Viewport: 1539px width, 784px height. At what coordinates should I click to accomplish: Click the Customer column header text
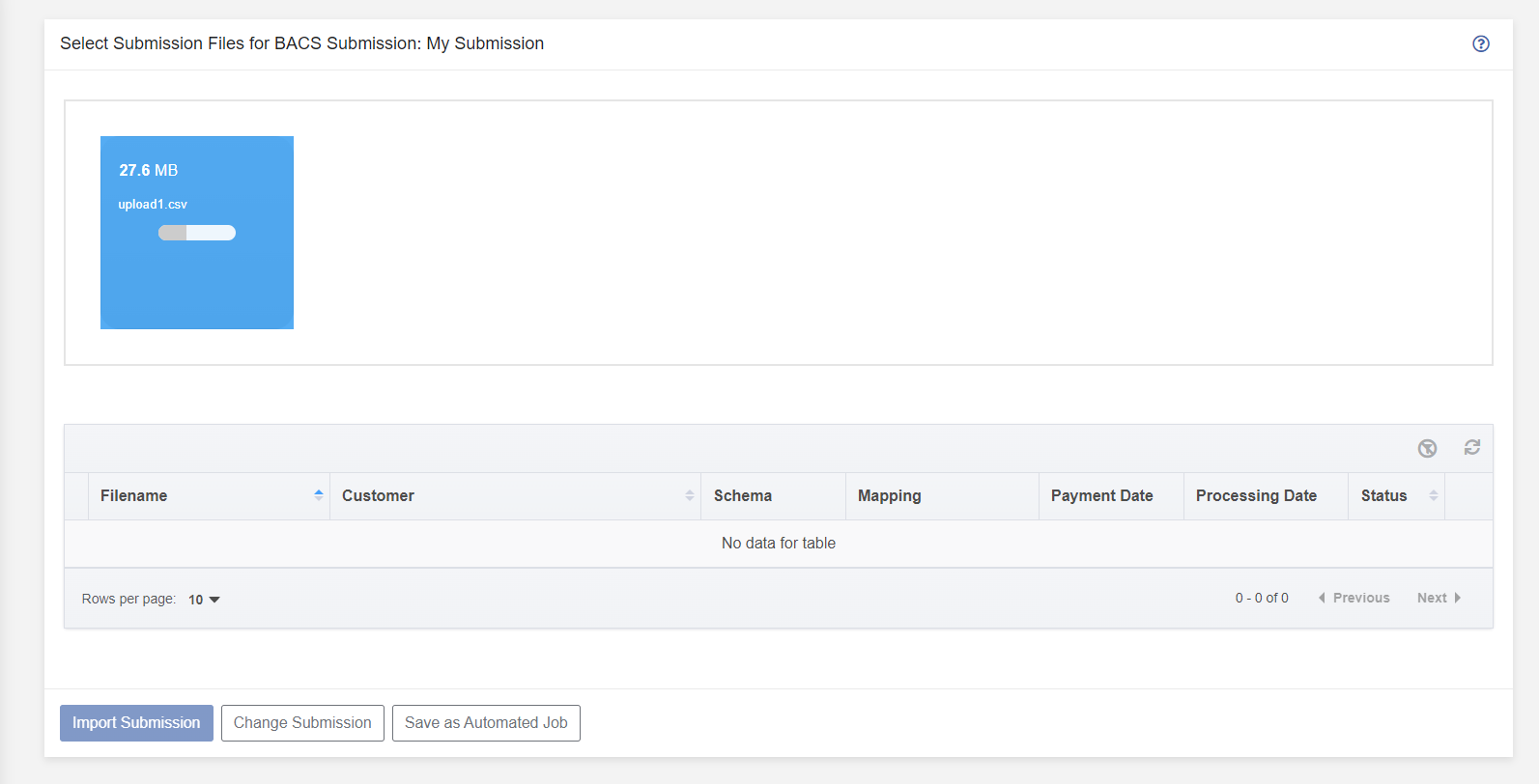pyautogui.click(x=378, y=495)
